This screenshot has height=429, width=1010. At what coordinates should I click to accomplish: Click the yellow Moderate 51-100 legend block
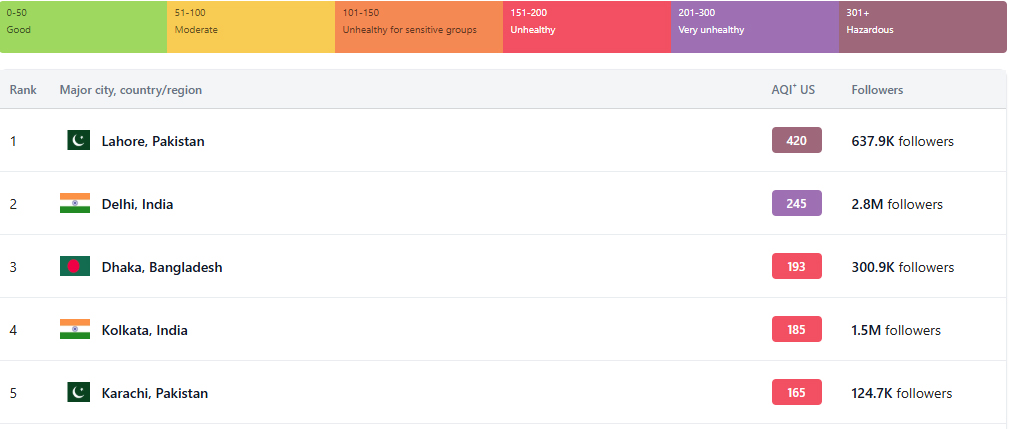(x=251, y=26)
